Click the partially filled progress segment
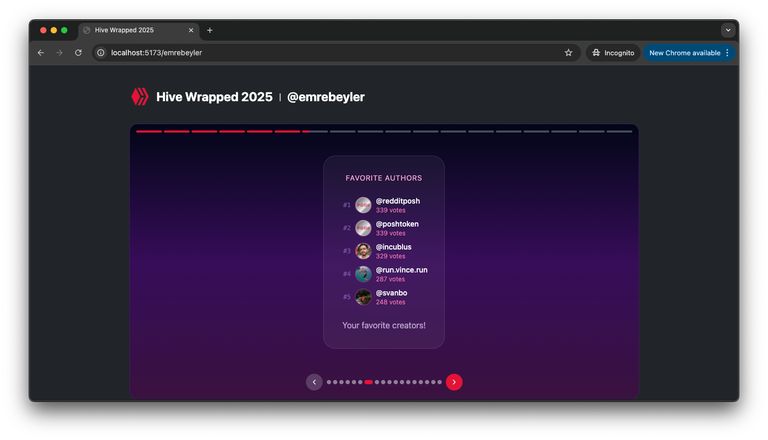This screenshot has height=440, width=768. tap(315, 131)
